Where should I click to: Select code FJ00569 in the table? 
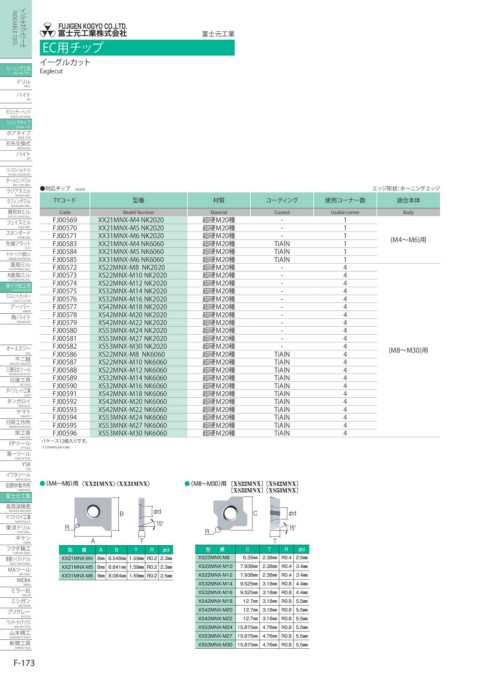[x=65, y=220]
